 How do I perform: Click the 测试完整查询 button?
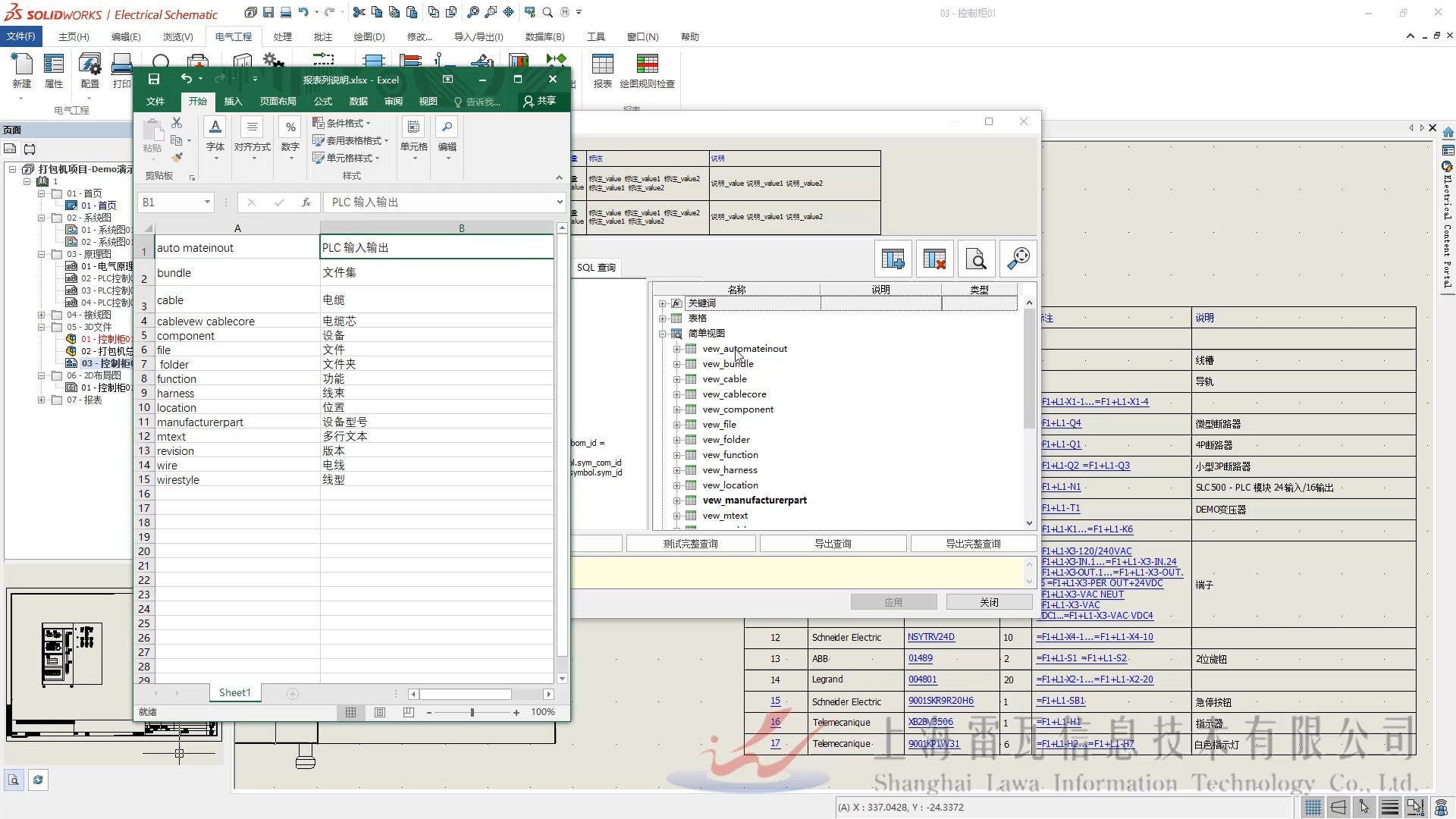click(690, 544)
